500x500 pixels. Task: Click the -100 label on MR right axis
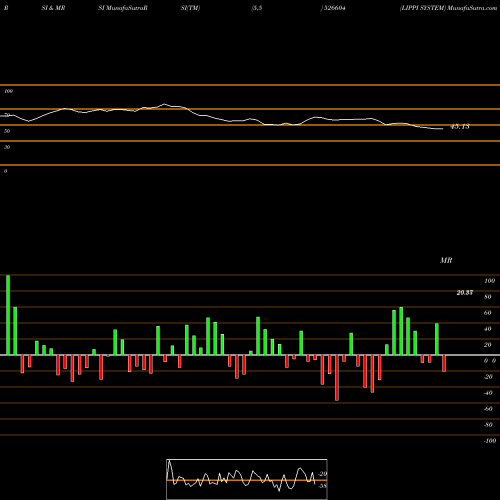pyautogui.click(x=490, y=441)
